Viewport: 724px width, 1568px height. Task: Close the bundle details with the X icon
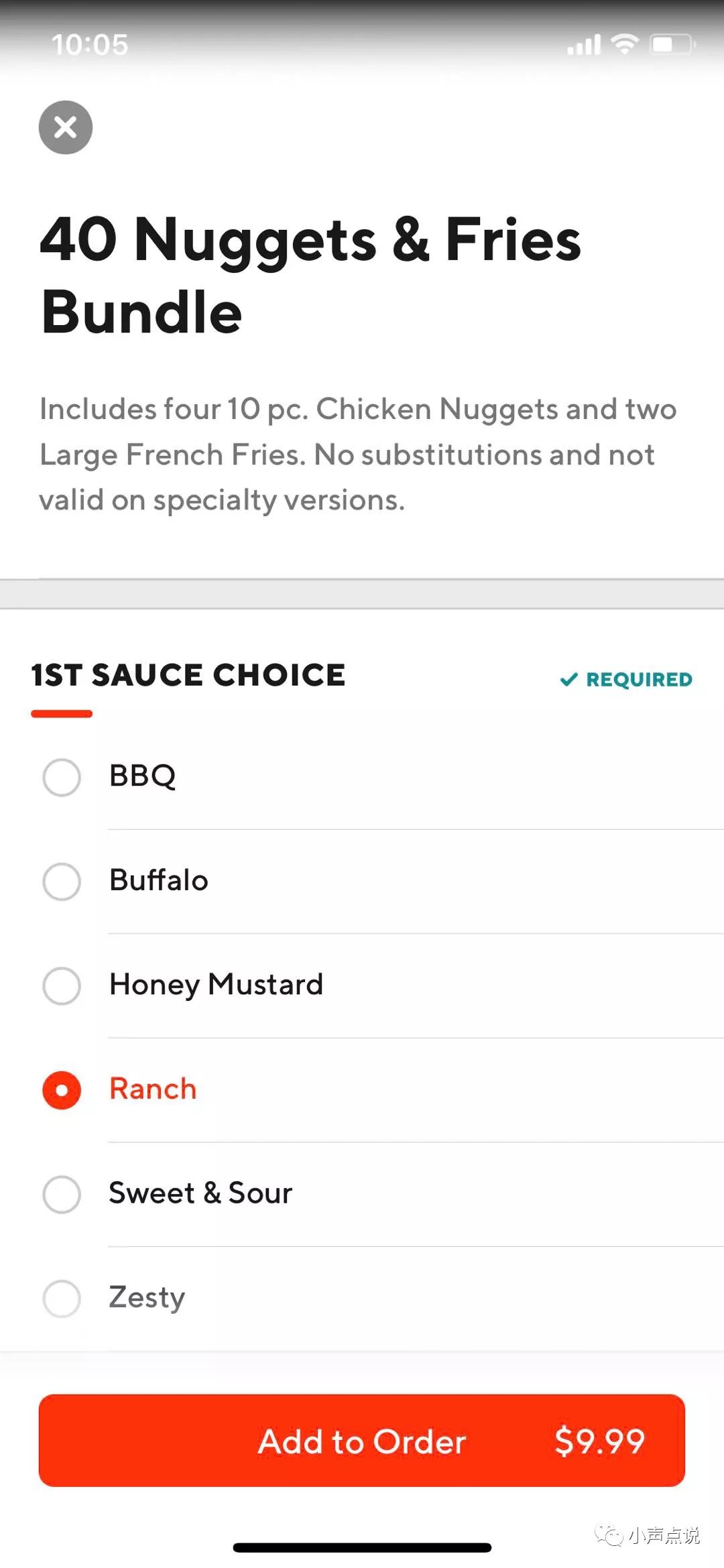click(65, 127)
